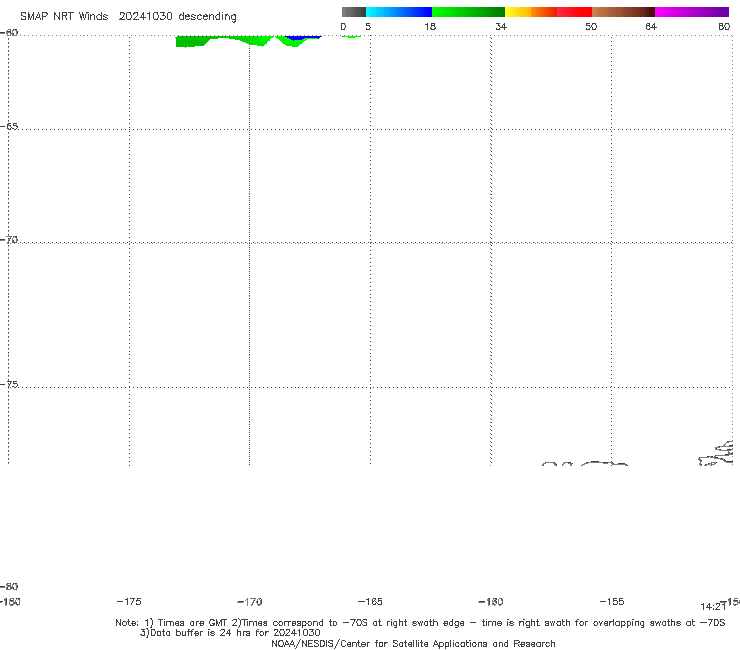Click the longitude label -175
740x650 pixels.
pos(129,601)
